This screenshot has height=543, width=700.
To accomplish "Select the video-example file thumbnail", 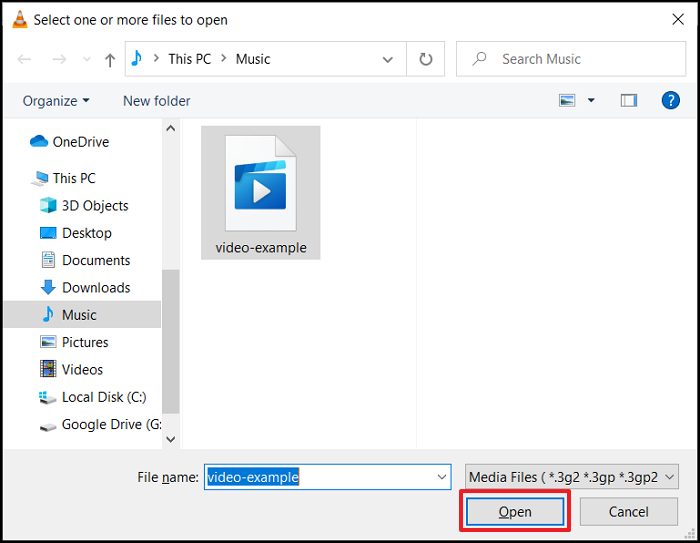I will coord(260,192).
